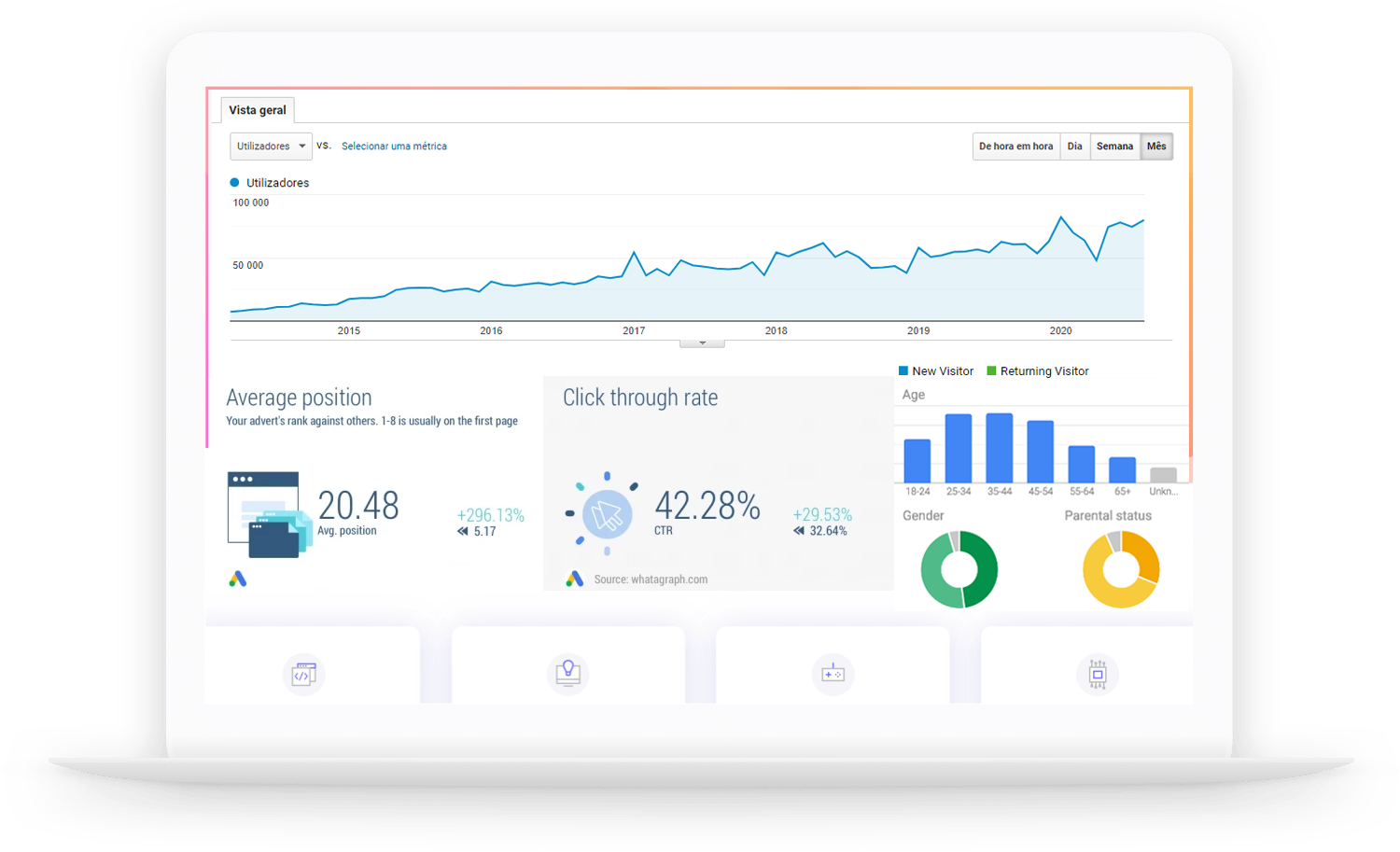Click Google Ads logo next to Source text

[x=575, y=580]
